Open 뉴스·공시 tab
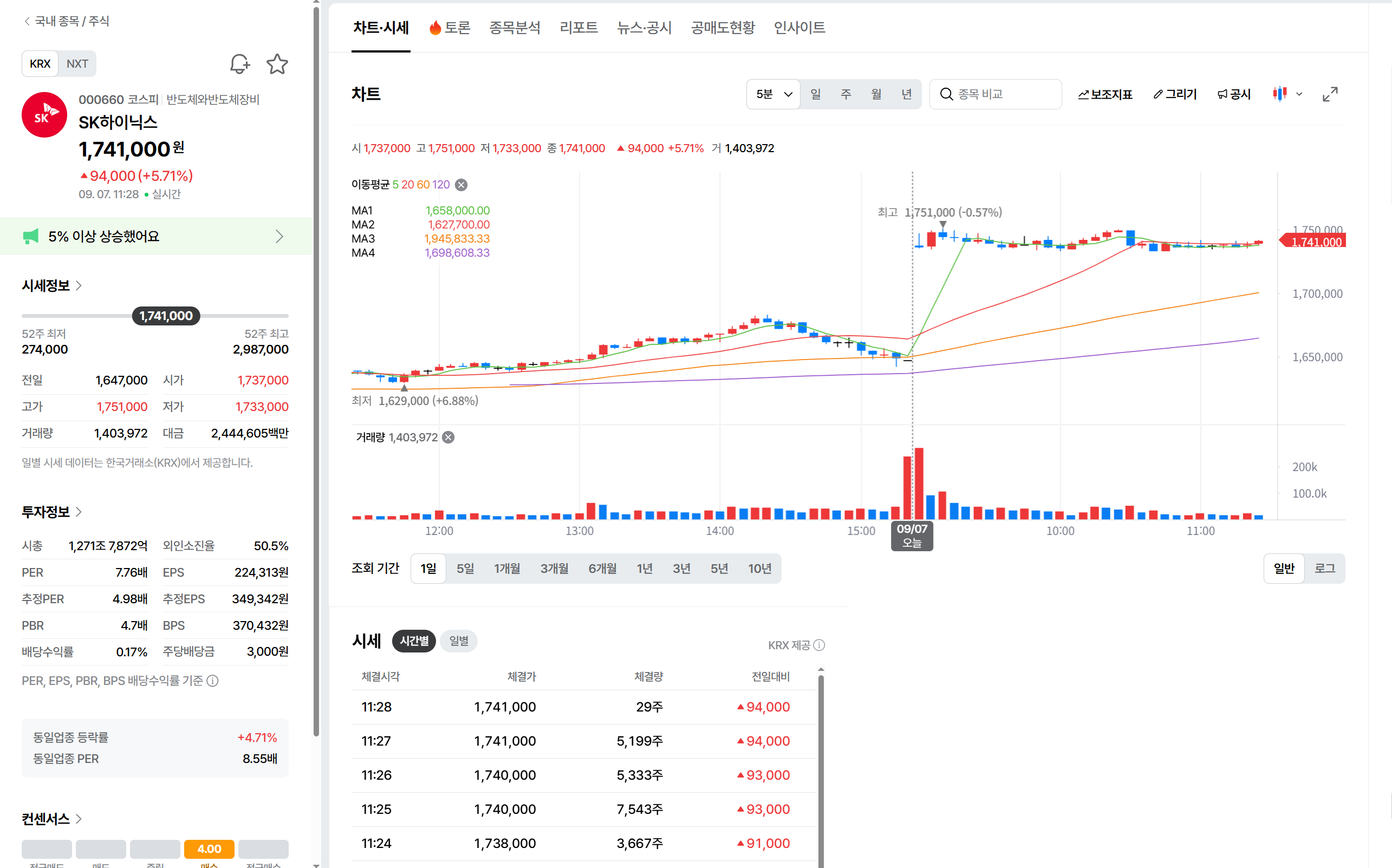The width and height of the screenshot is (1392, 868). [645, 28]
